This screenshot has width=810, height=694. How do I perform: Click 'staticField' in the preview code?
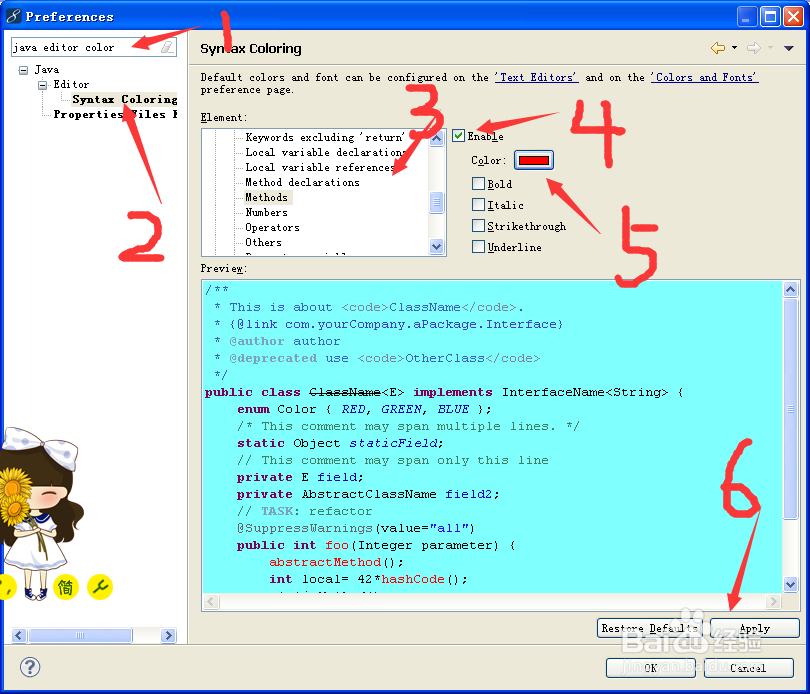tap(394, 443)
